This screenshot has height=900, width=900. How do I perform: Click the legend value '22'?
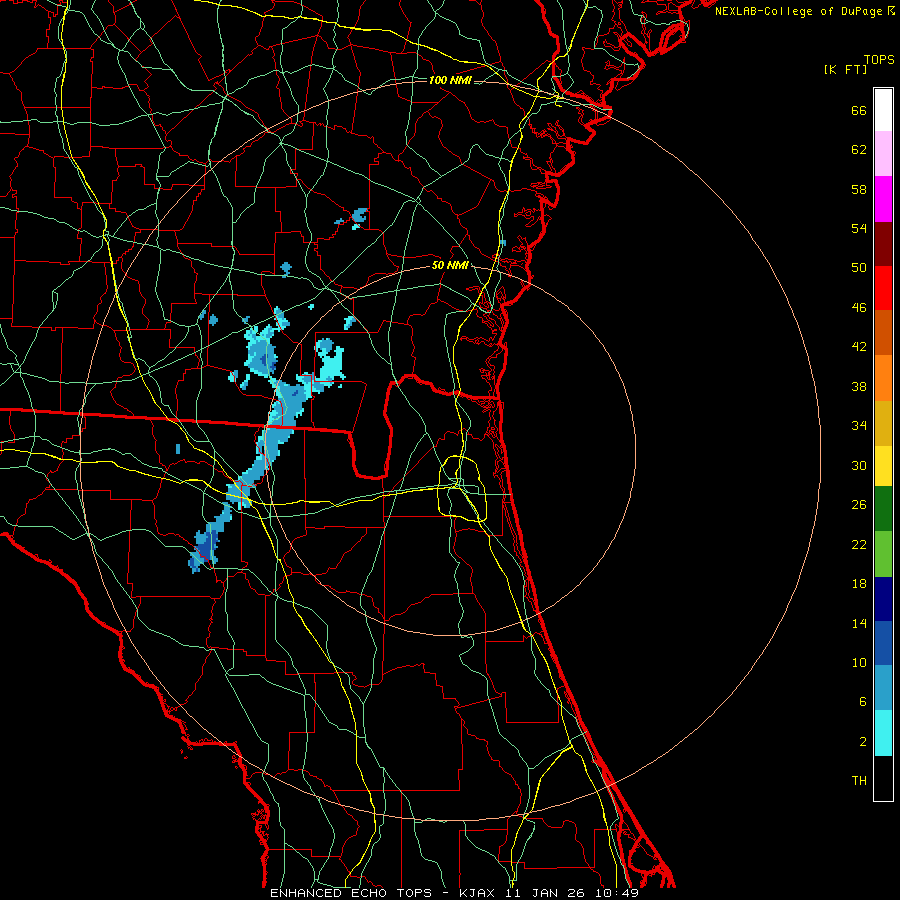coord(859,545)
